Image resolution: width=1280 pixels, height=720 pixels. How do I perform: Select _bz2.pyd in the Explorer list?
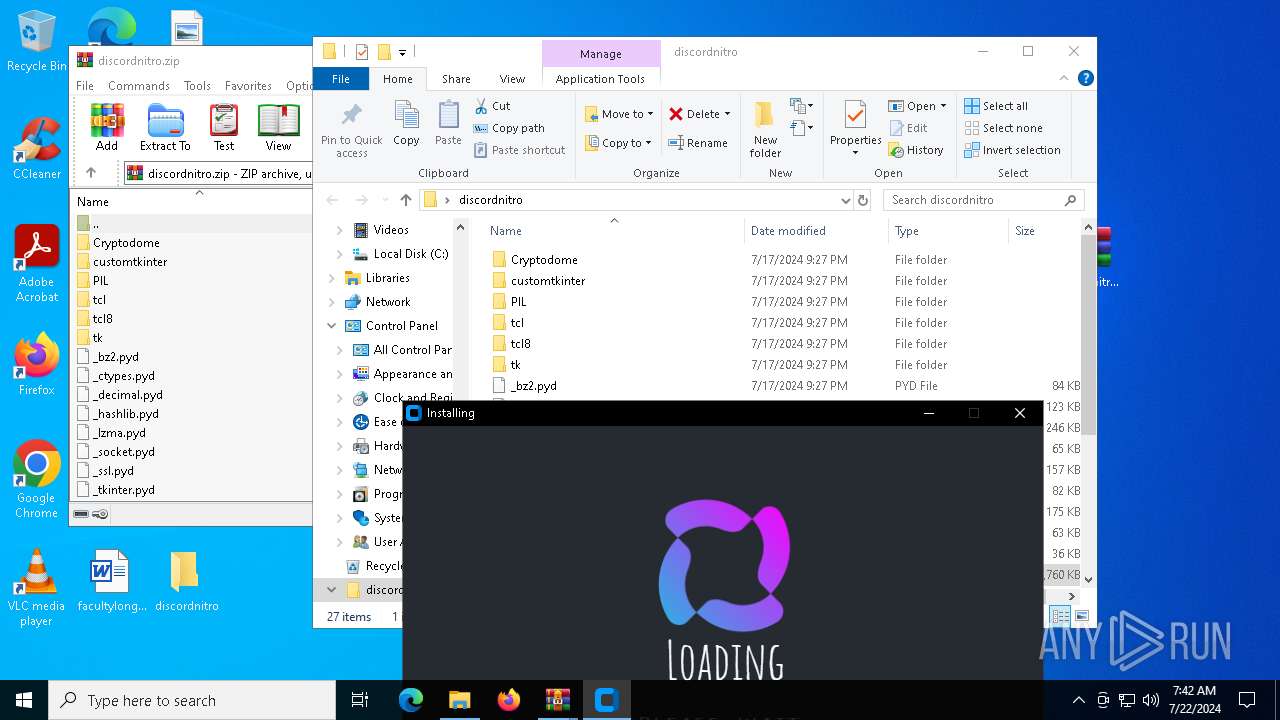click(x=533, y=386)
